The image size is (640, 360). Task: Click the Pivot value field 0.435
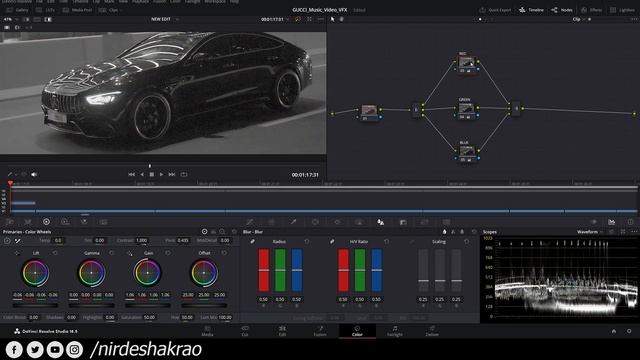click(x=183, y=240)
